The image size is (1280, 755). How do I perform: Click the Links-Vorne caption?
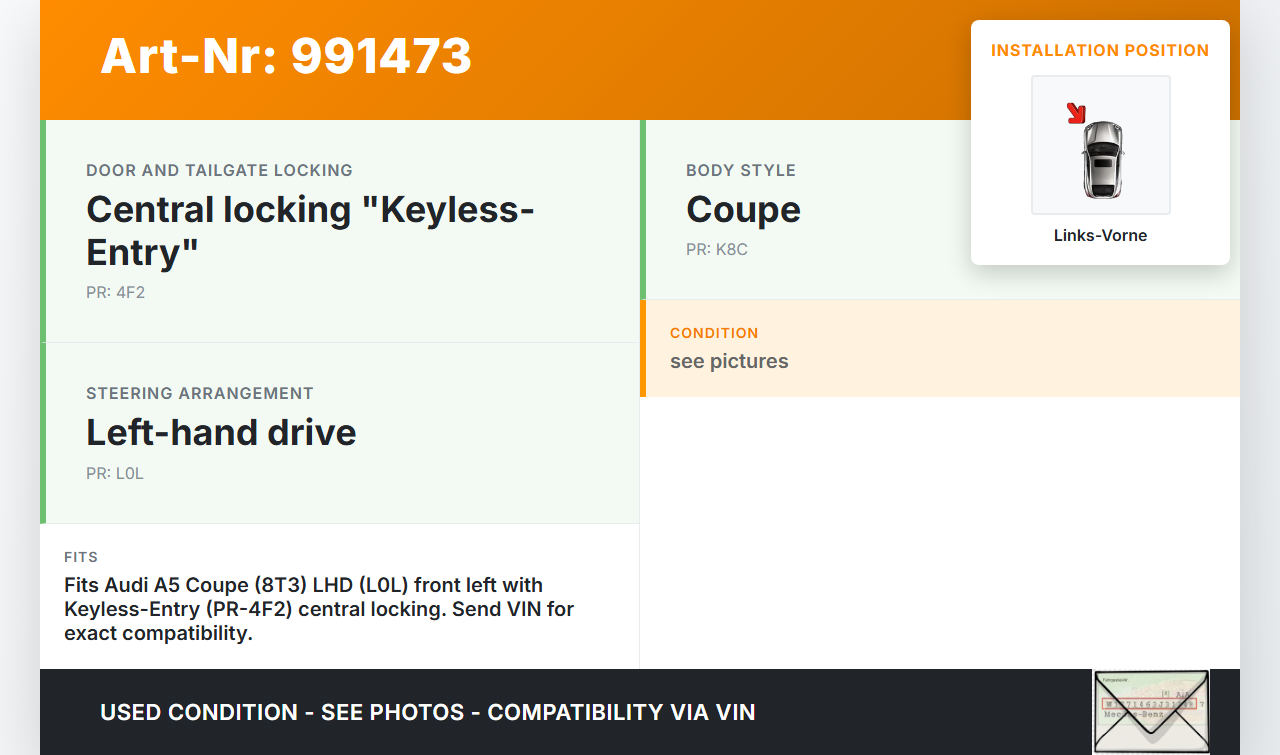tap(1100, 236)
